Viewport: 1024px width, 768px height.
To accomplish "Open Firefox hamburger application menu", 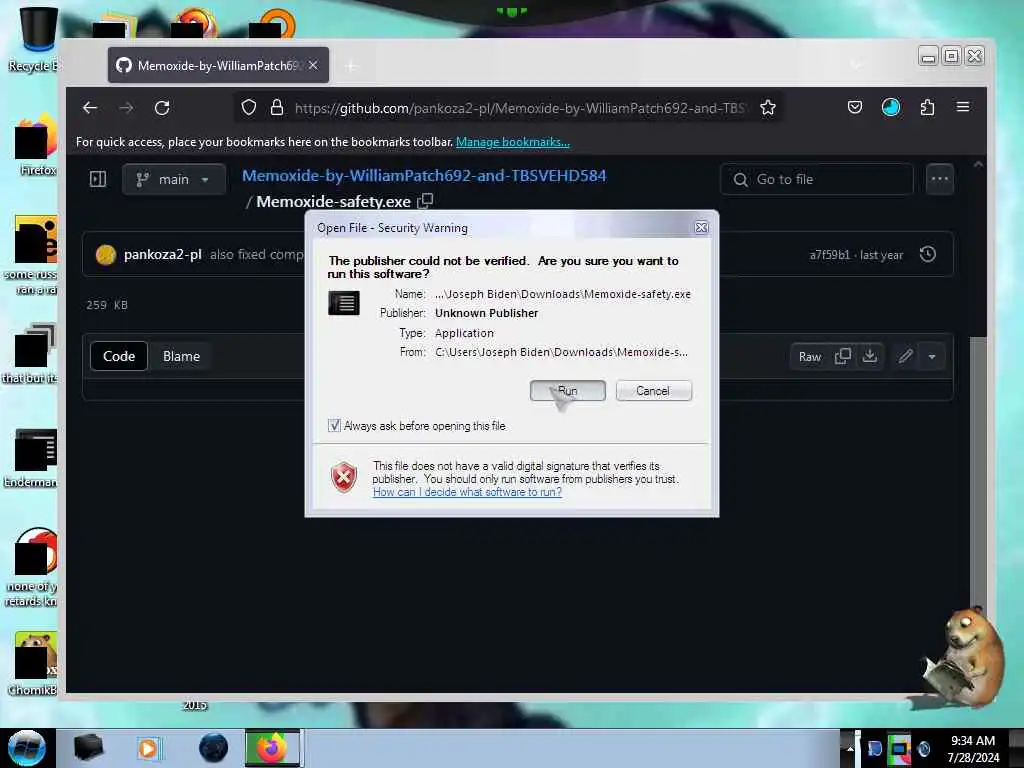I will point(963,107).
